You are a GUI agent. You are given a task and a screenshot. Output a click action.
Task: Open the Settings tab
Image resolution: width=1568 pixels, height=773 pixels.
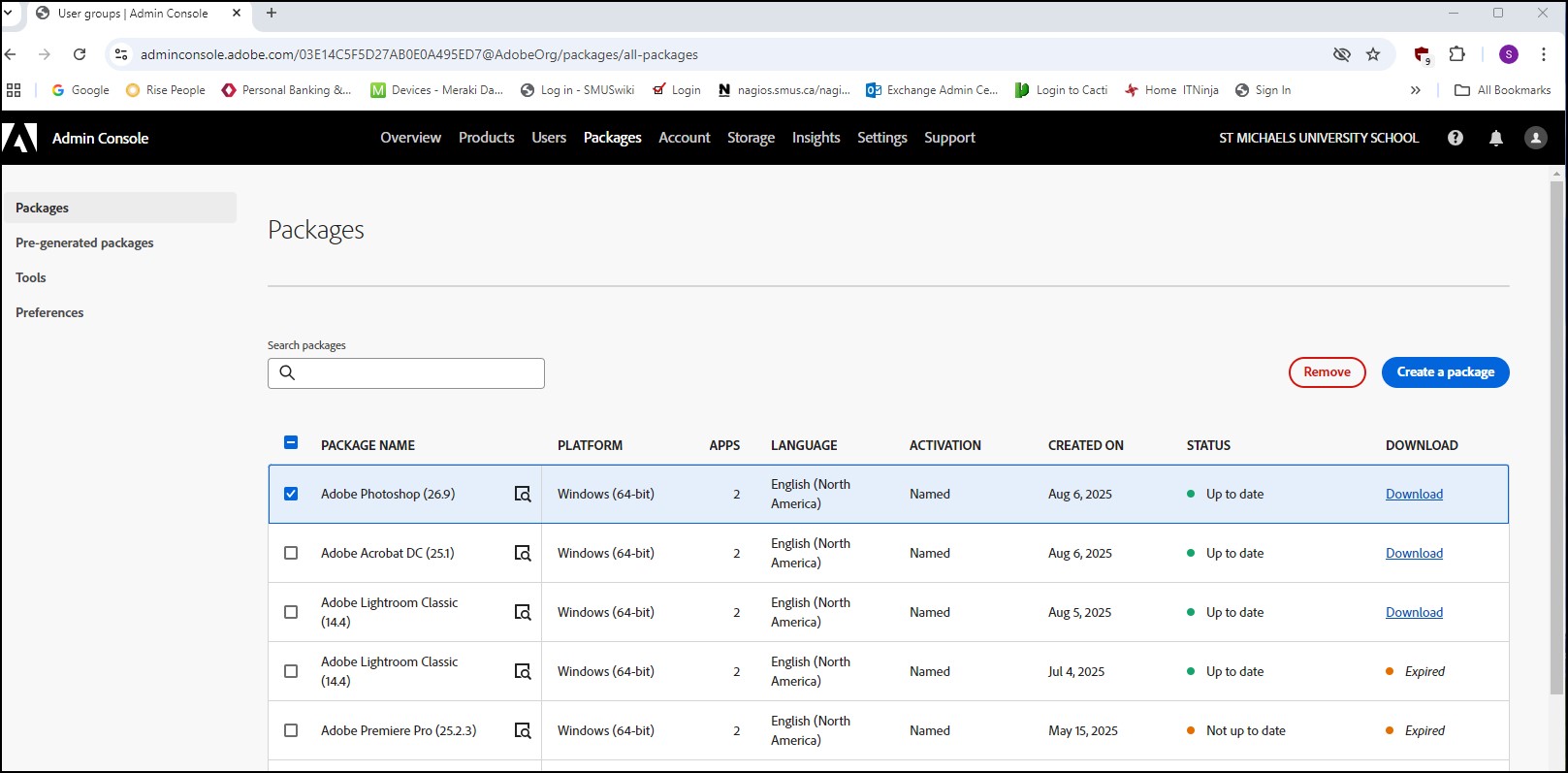click(881, 138)
